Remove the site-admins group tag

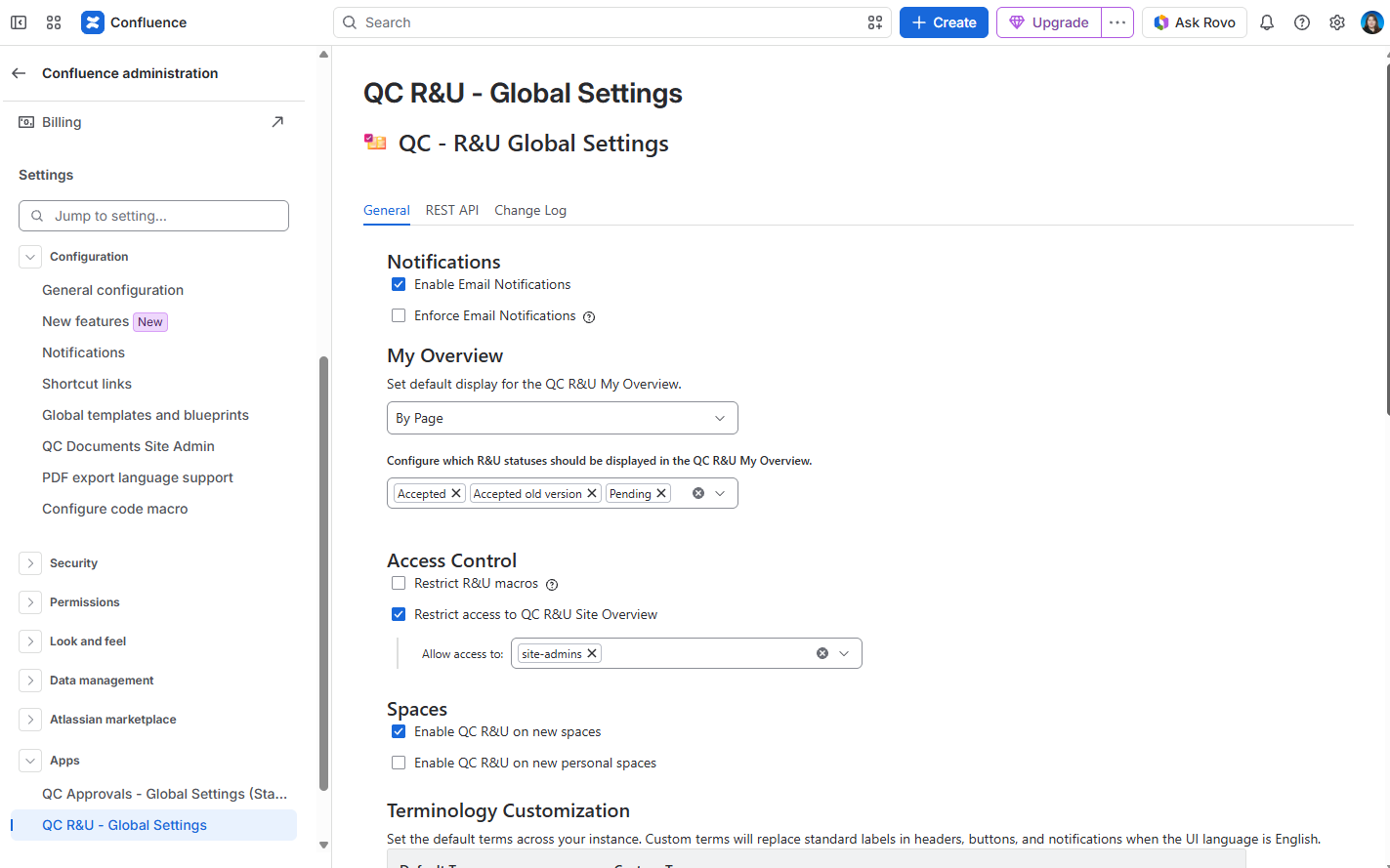(x=592, y=654)
